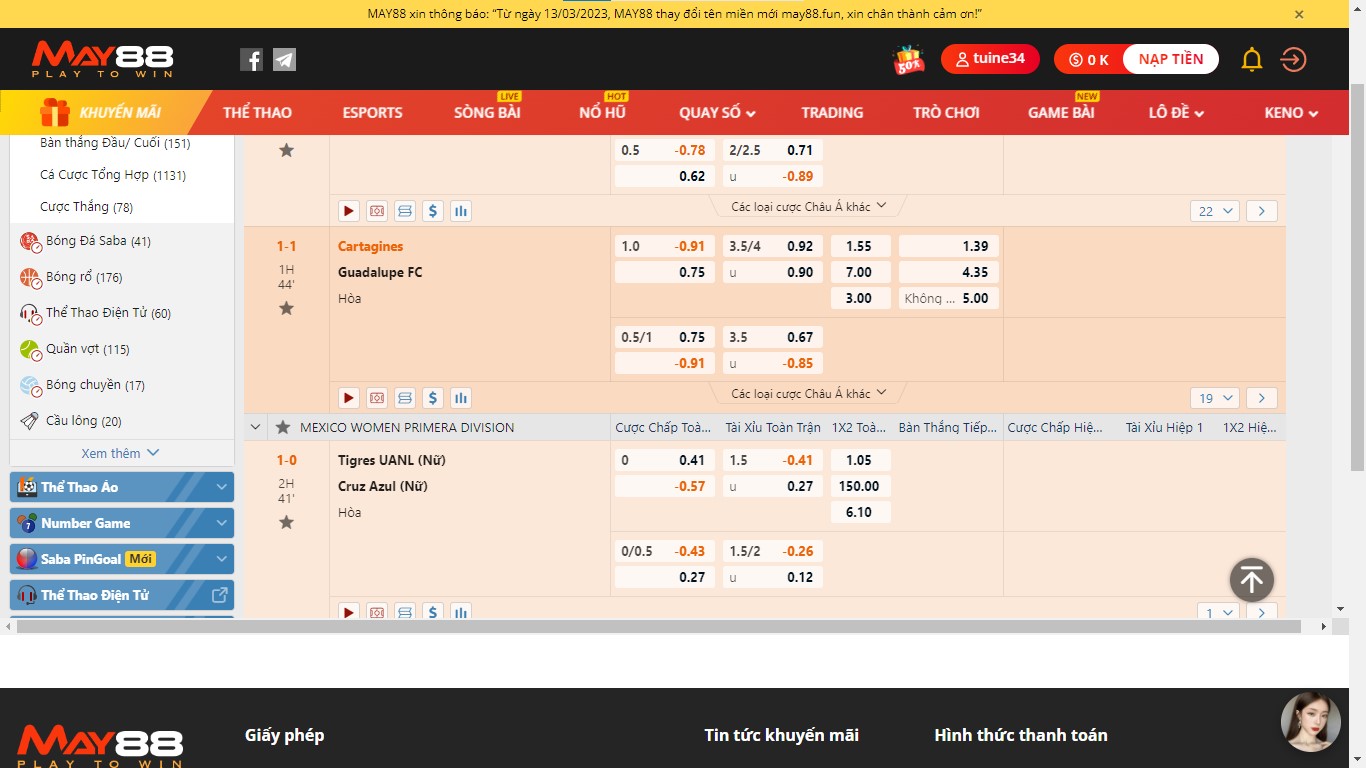This screenshot has height=768, width=1366.
Task: Select the Không 5.00 next goal odds
Action: coord(948,298)
